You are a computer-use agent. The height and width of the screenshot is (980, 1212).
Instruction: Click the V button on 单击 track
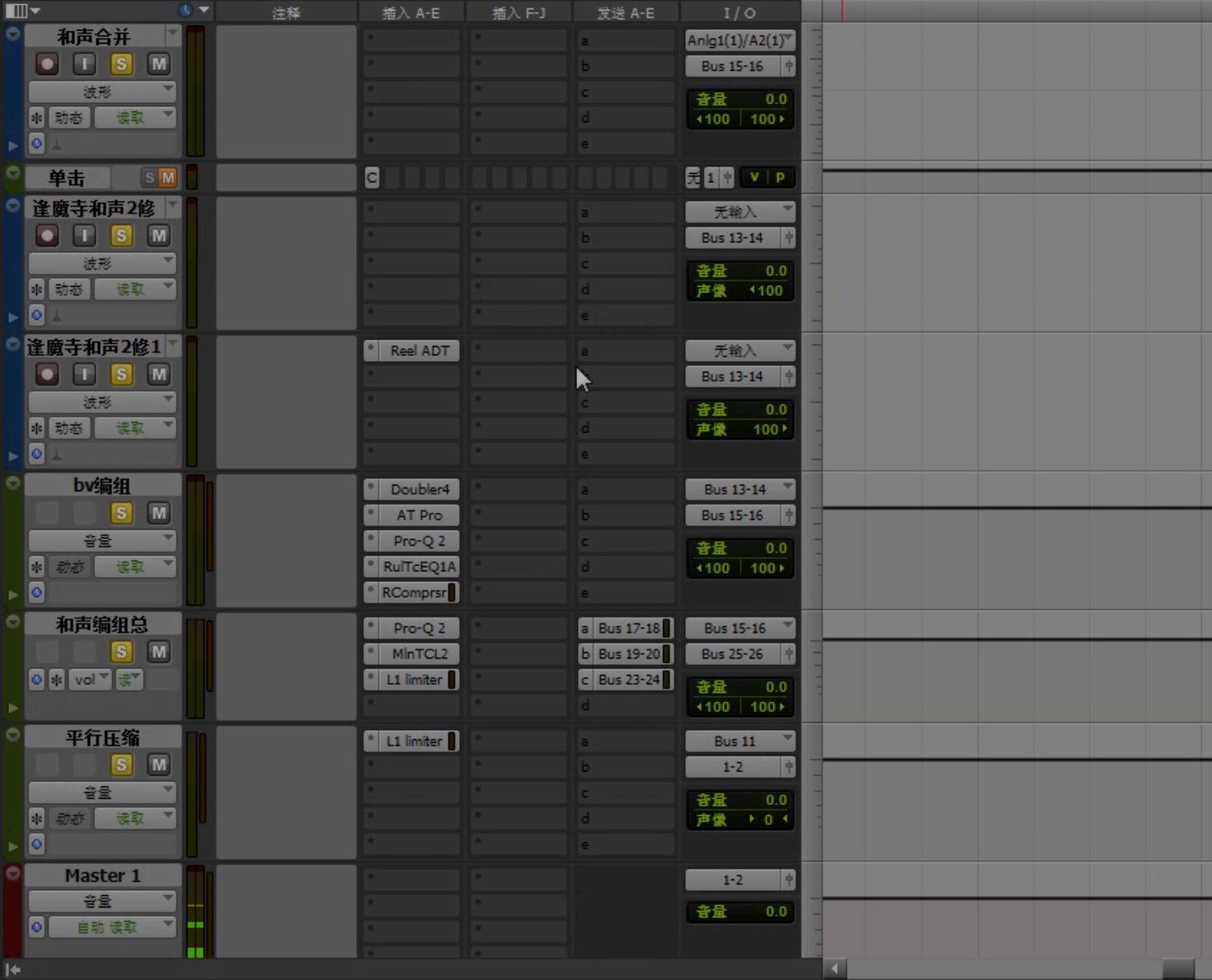click(754, 177)
